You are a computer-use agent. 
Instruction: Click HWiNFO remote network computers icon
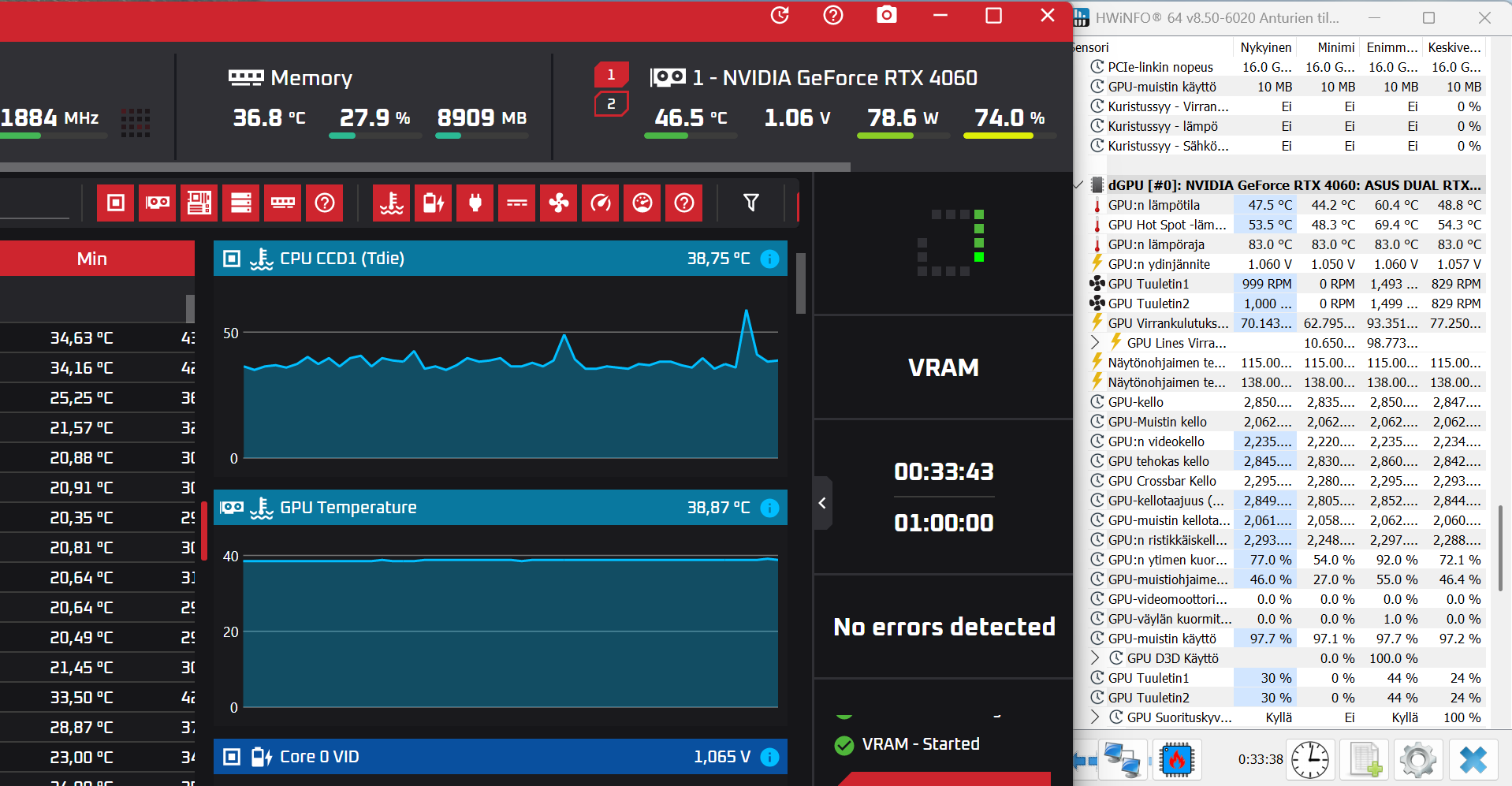[1123, 760]
